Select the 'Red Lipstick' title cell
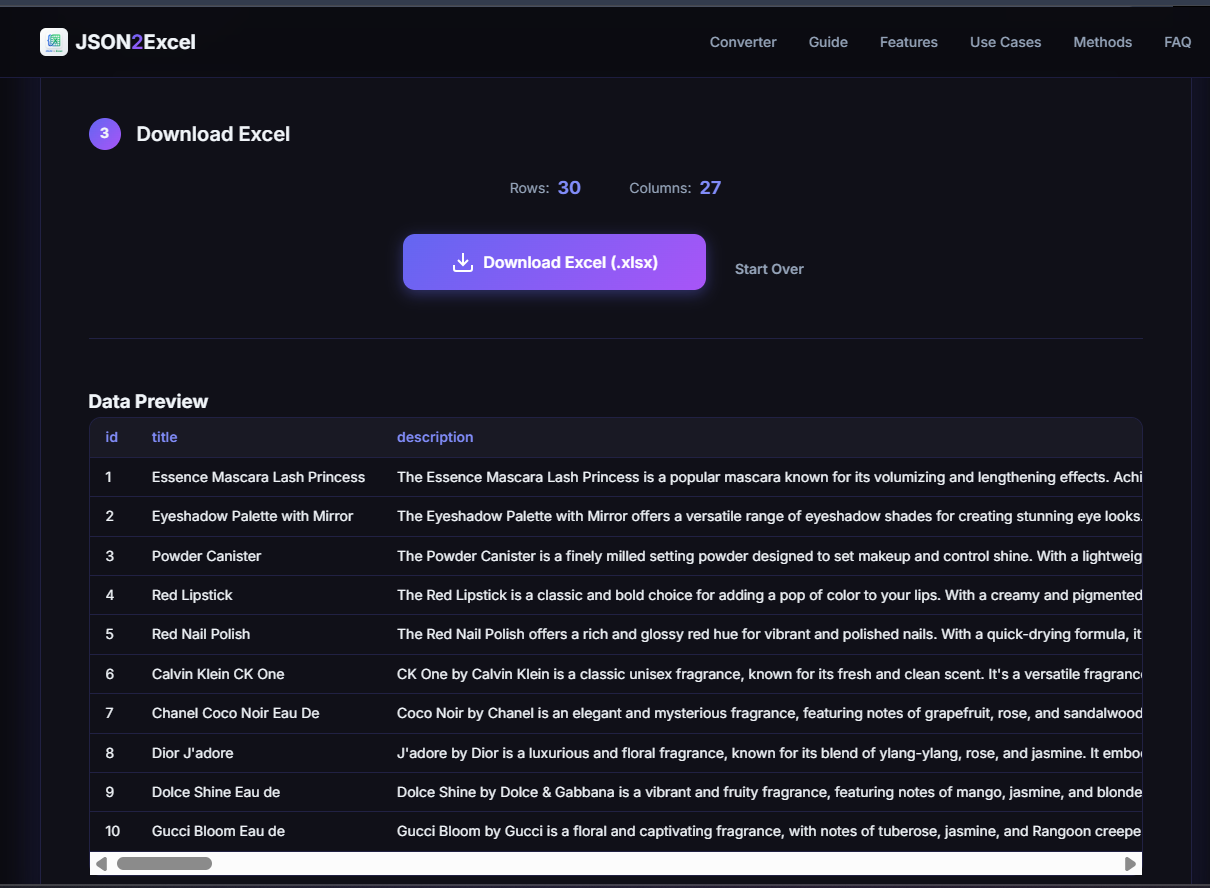 [x=192, y=595]
